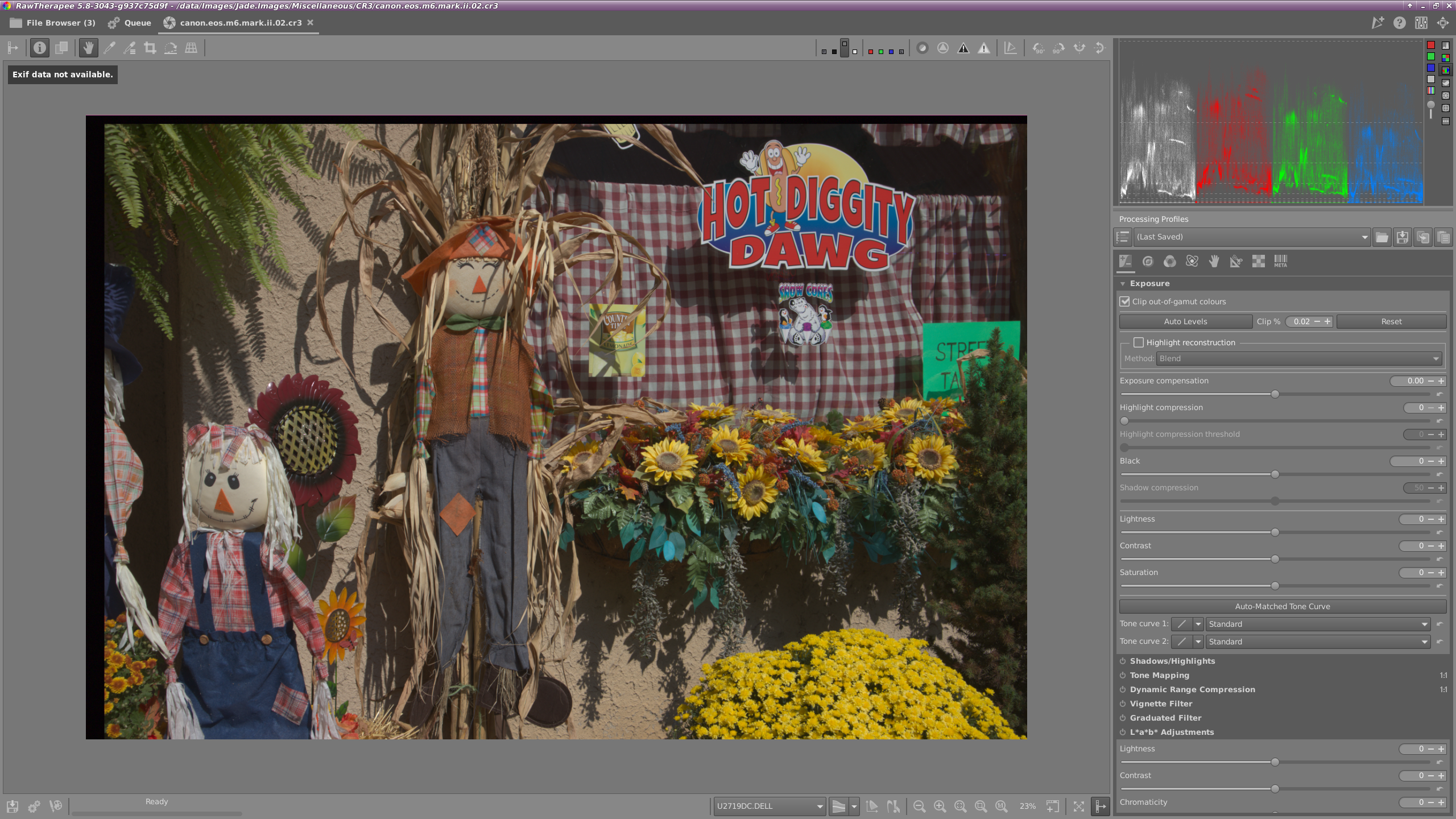This screenshot has height=819, width=1456.
Task: Open the Transform tool tab
Action: pos(1236,262)
